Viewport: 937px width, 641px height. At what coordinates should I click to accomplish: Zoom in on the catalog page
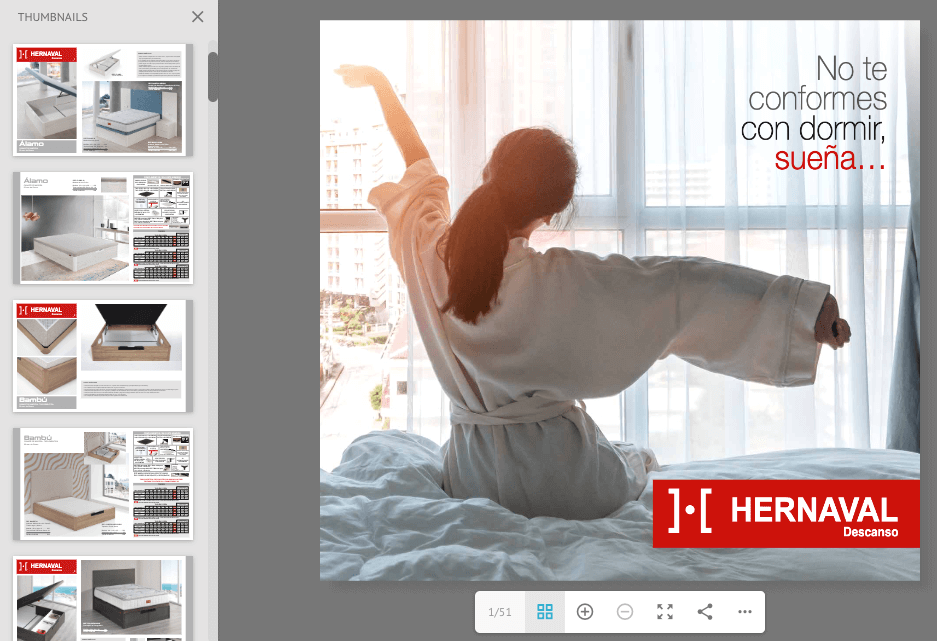pos(585,612)
